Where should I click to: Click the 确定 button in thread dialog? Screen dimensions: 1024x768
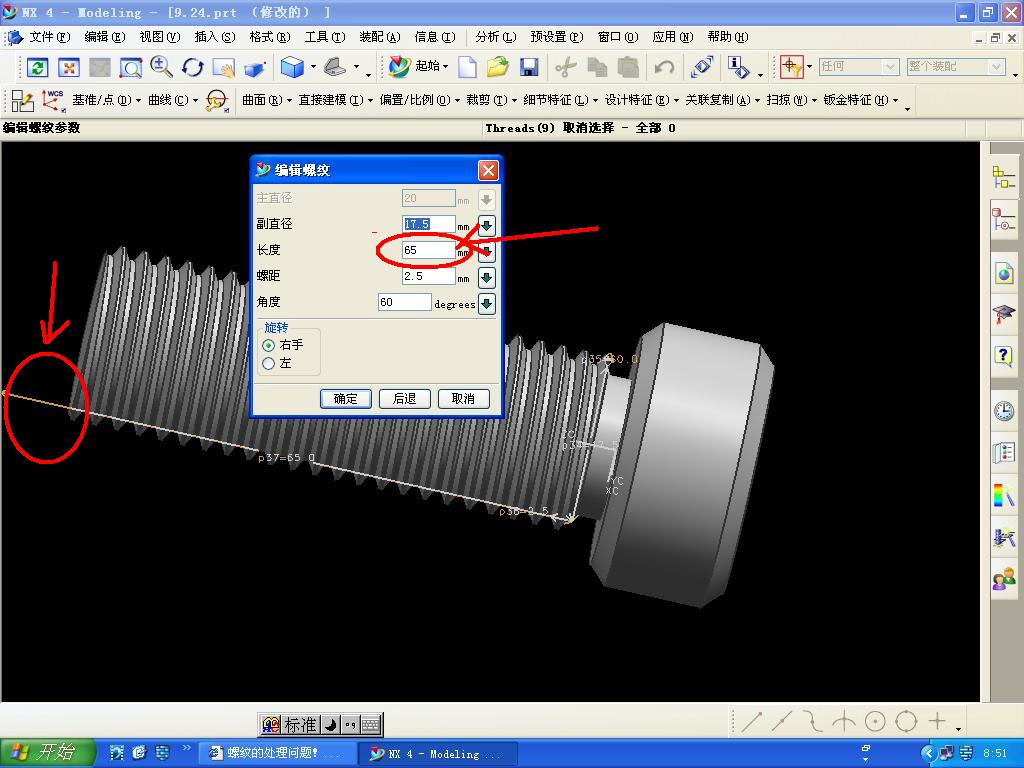pos(345,399)
